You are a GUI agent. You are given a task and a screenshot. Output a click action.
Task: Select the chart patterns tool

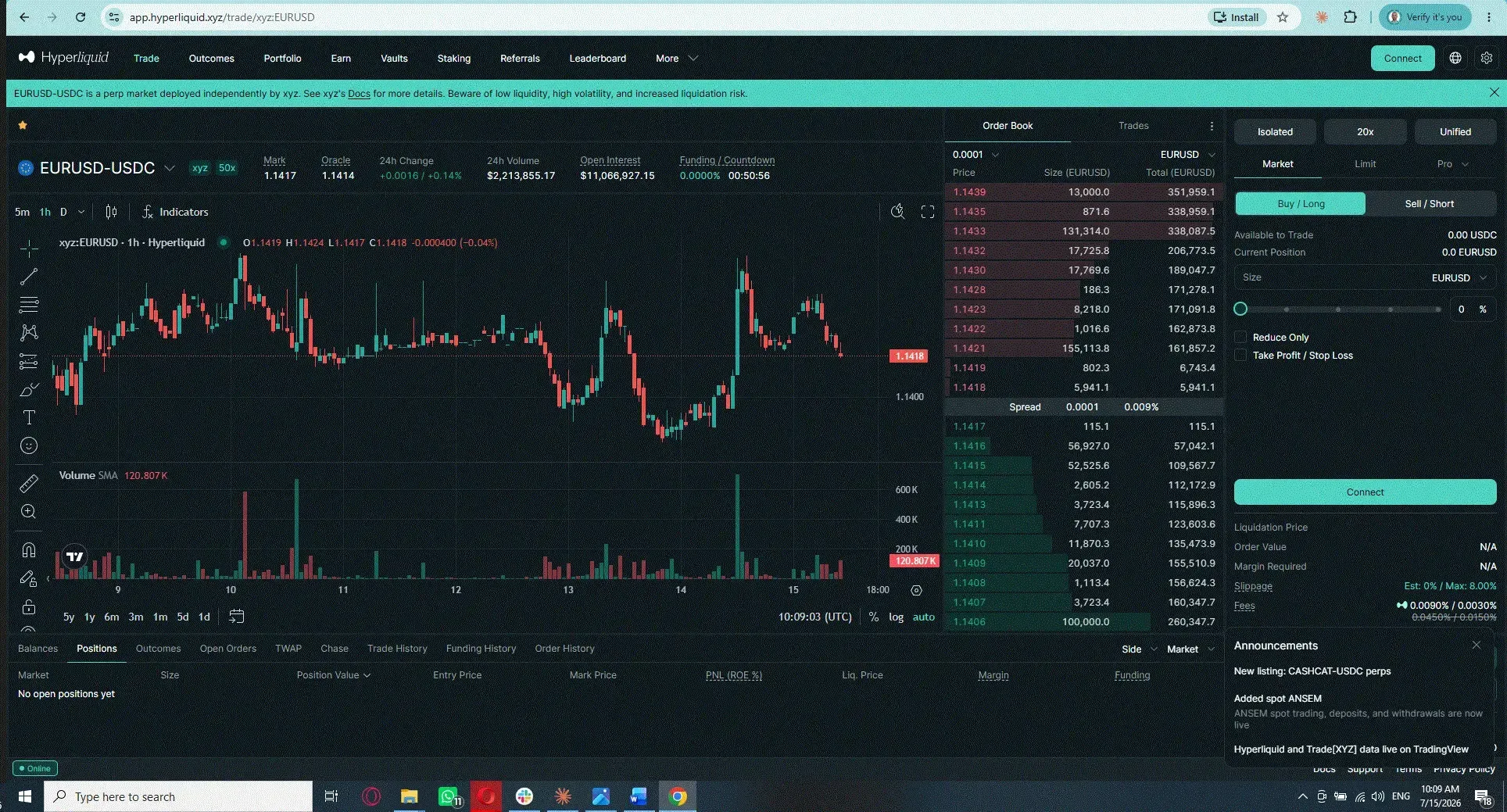[29, 333]
